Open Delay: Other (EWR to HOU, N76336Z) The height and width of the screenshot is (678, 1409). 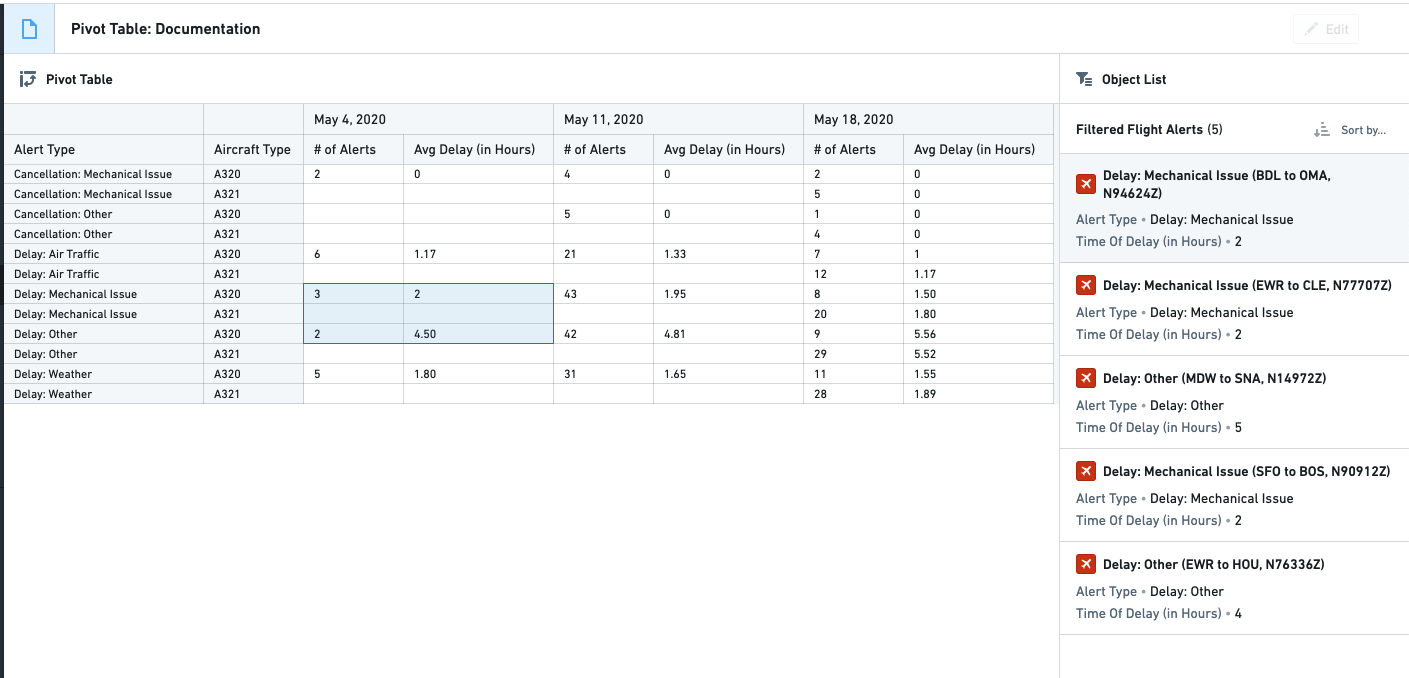(1234, 588)
